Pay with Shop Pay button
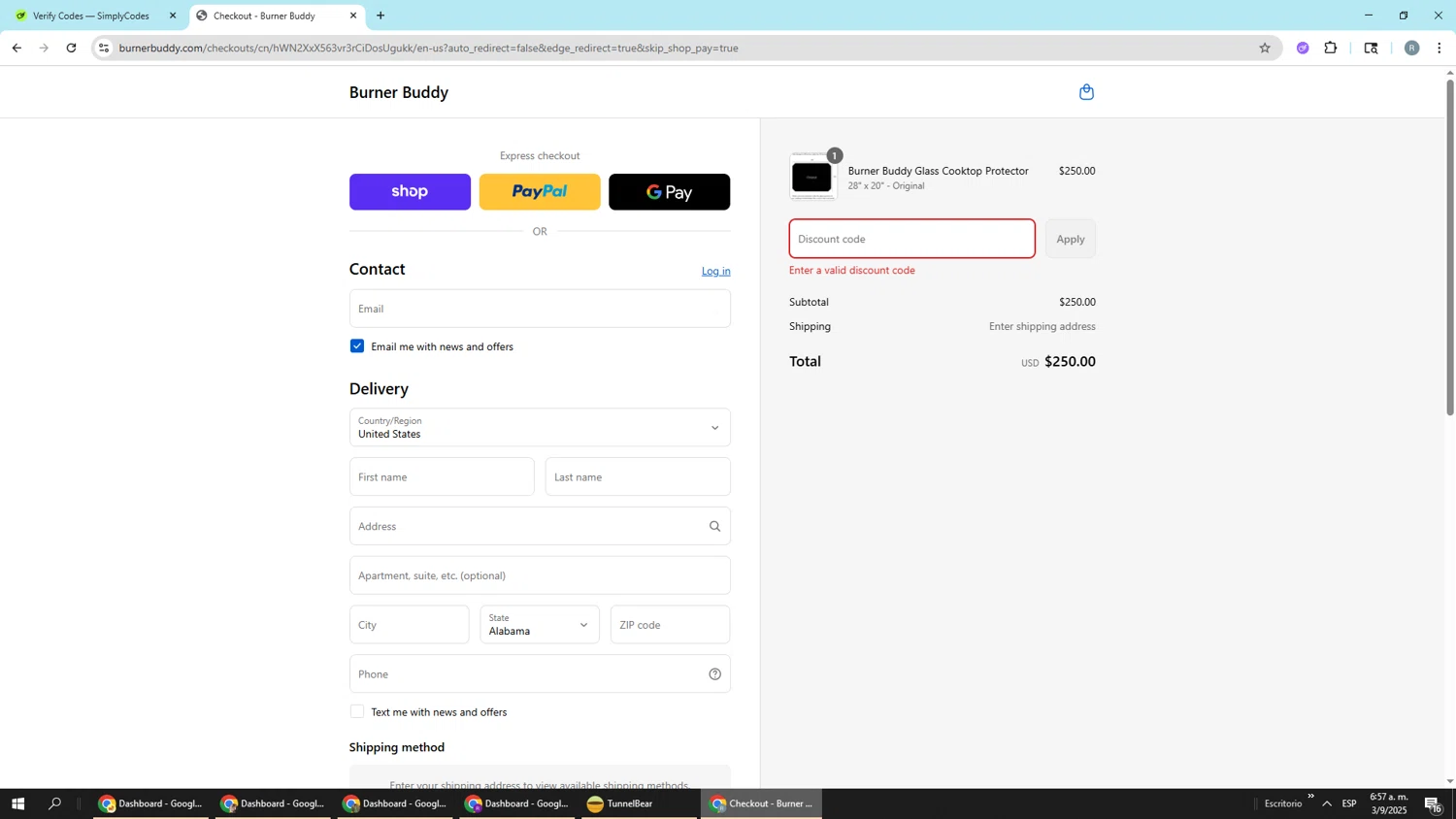 pos(410,192)
